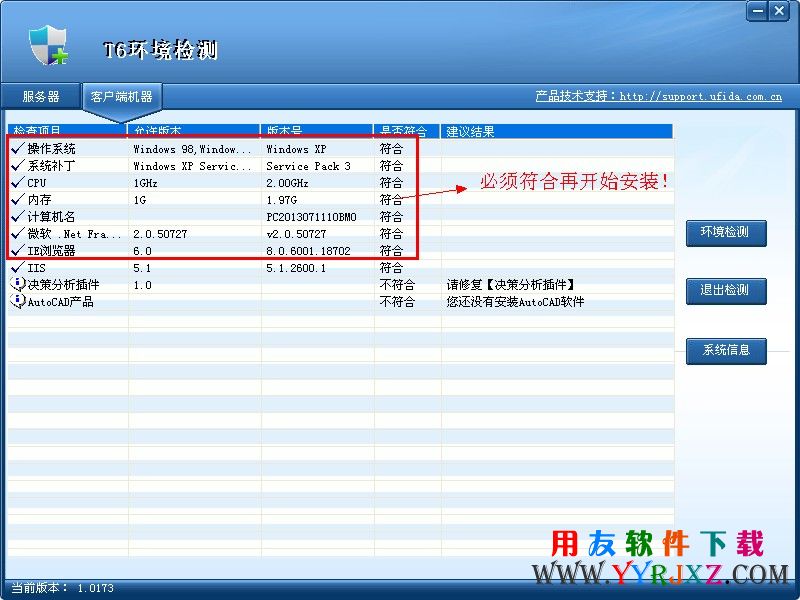
Task: Click the 当前版本: 1.0173 status text
Action: click(x=63, y=588)
